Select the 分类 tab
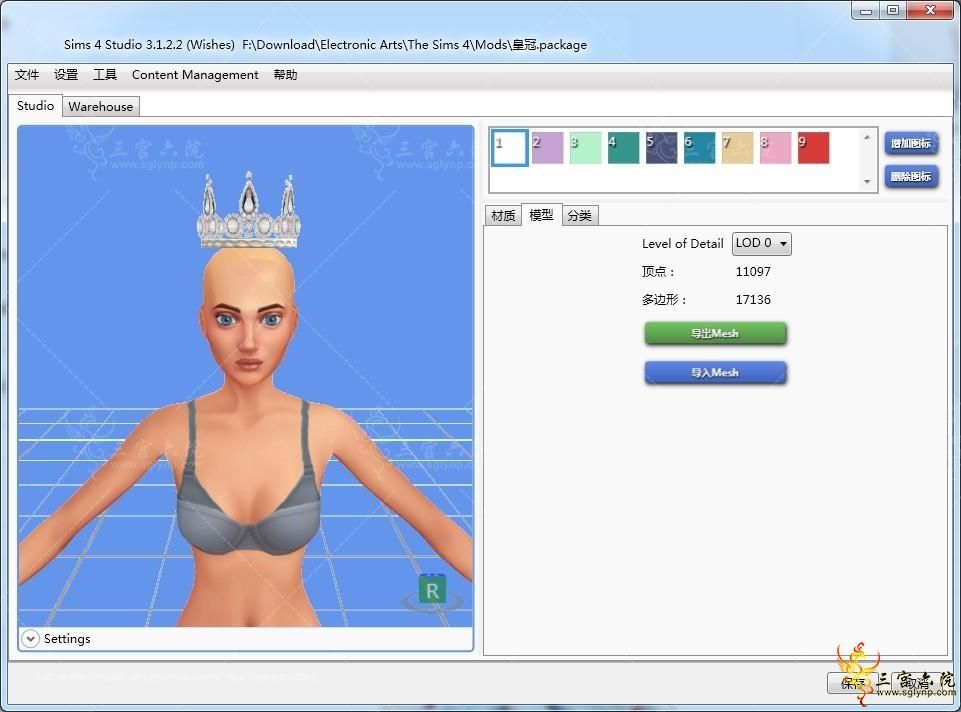961x712 pixels. [579, 216]
